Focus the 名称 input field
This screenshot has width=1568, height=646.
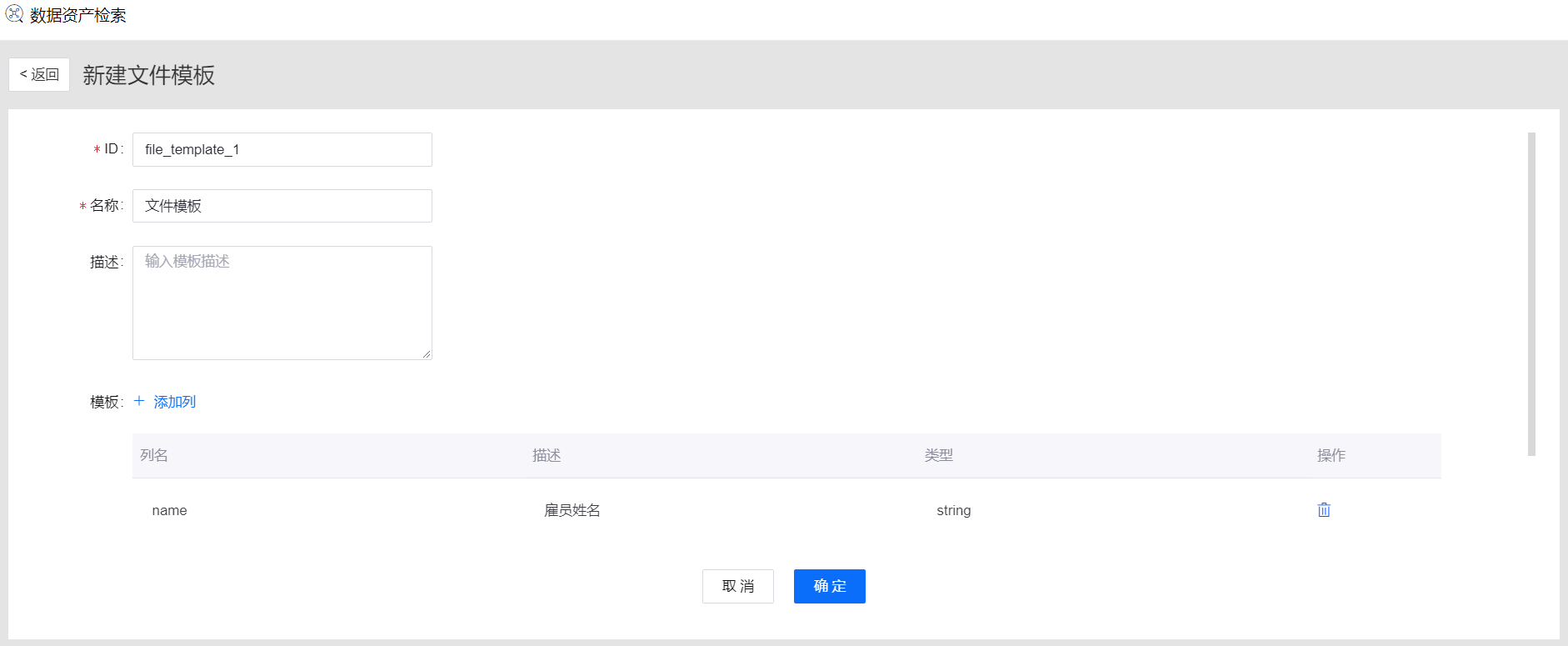pyautogui.click(x=282, y=206)
